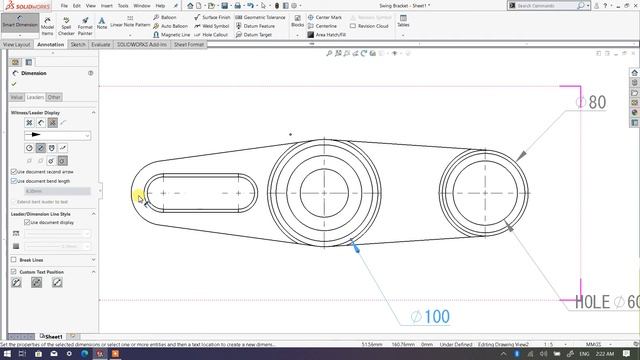Toggle Use document bend length checkbox
640x360 pixels.
pyautogui.click(x=13, y=181)
